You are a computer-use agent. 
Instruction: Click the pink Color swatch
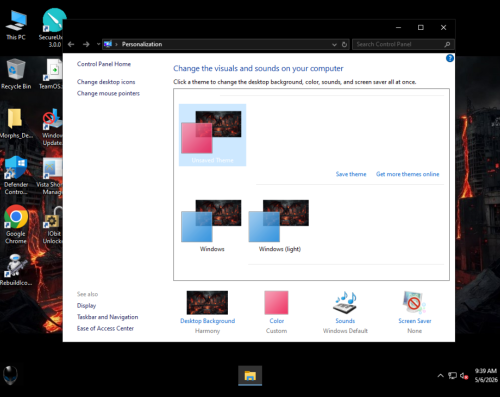click(x=276, y=303)
